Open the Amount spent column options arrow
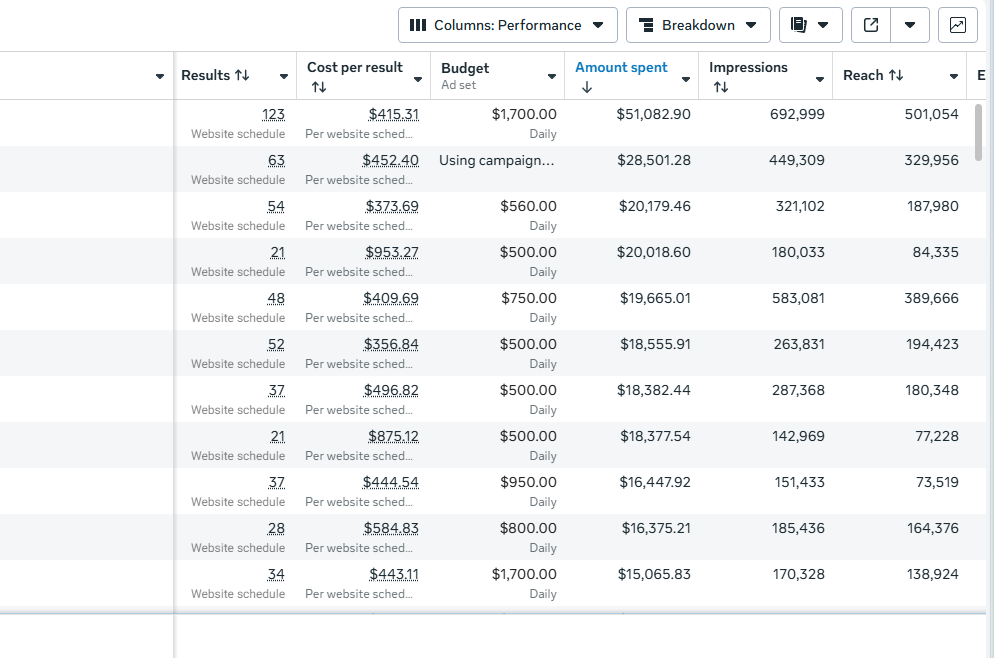This screenshot has height=658, width=994. pos(686,77)
